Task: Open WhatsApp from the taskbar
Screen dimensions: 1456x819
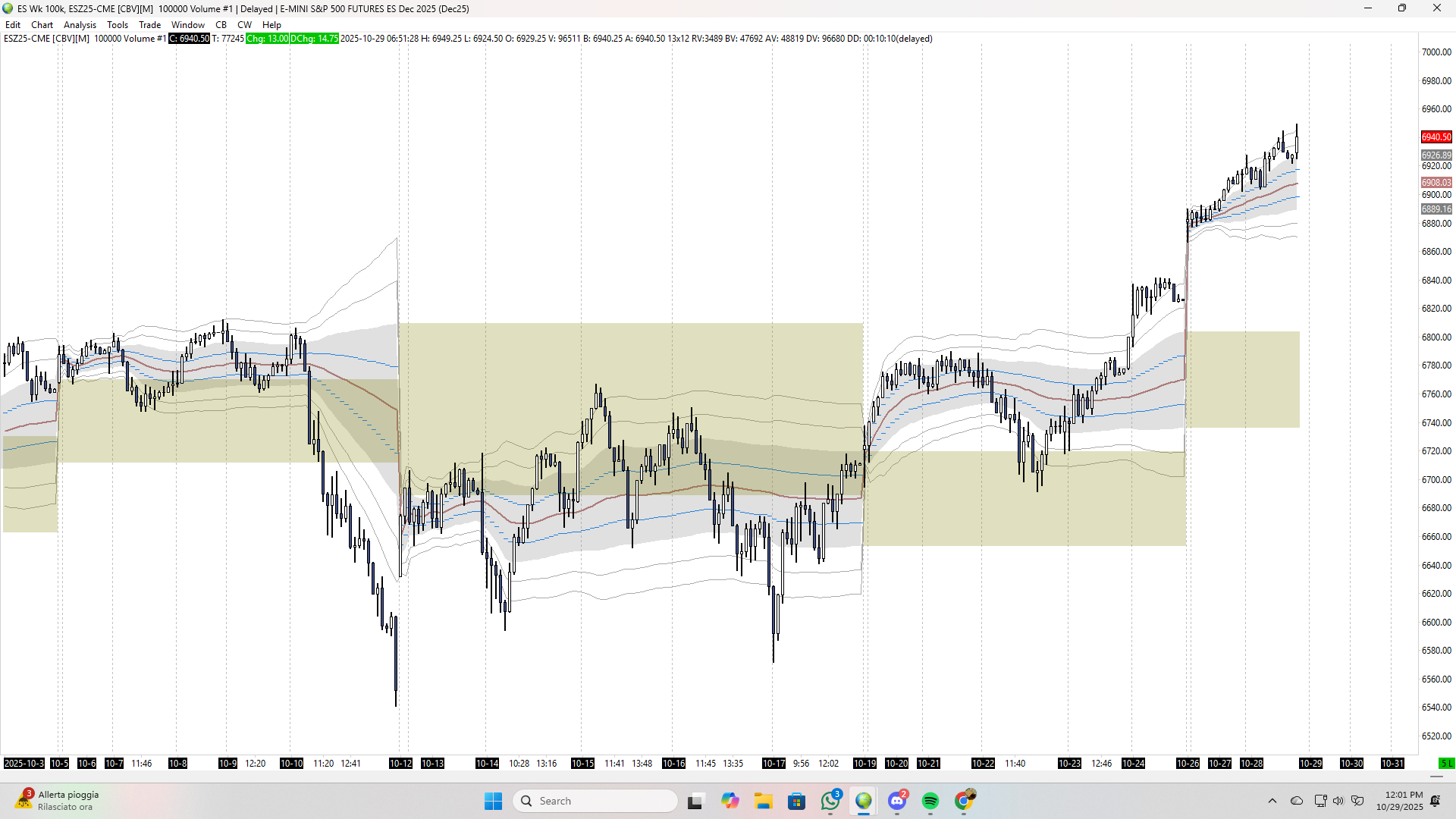Action: click(x=830, y=801)
